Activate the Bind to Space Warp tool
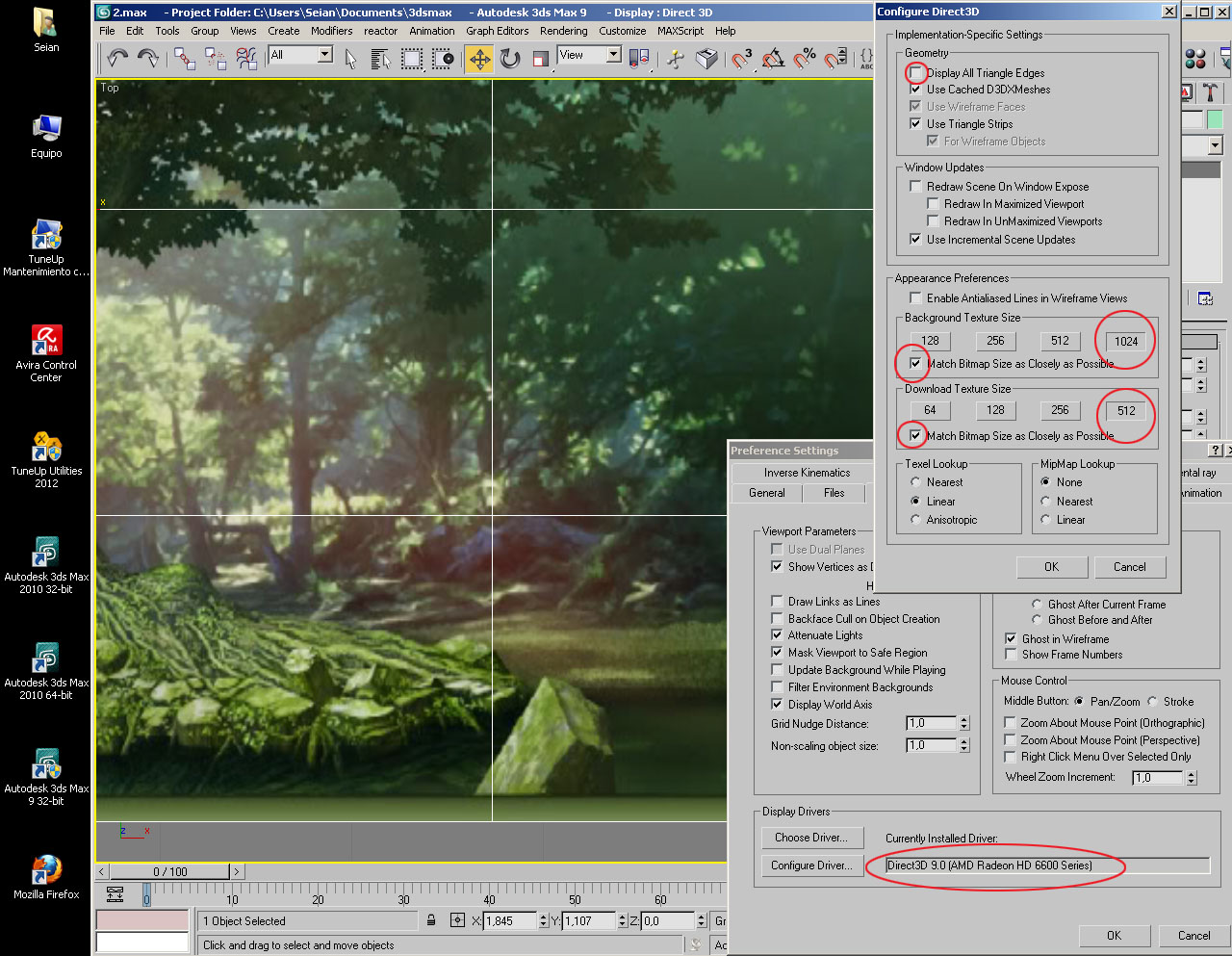This screenshot has width=1232, height=956. click(246, 59)
